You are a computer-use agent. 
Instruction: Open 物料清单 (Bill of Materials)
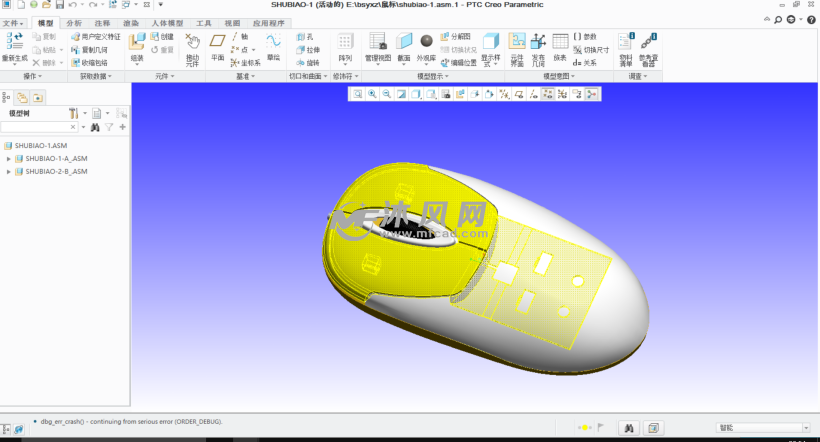(626, 50)
